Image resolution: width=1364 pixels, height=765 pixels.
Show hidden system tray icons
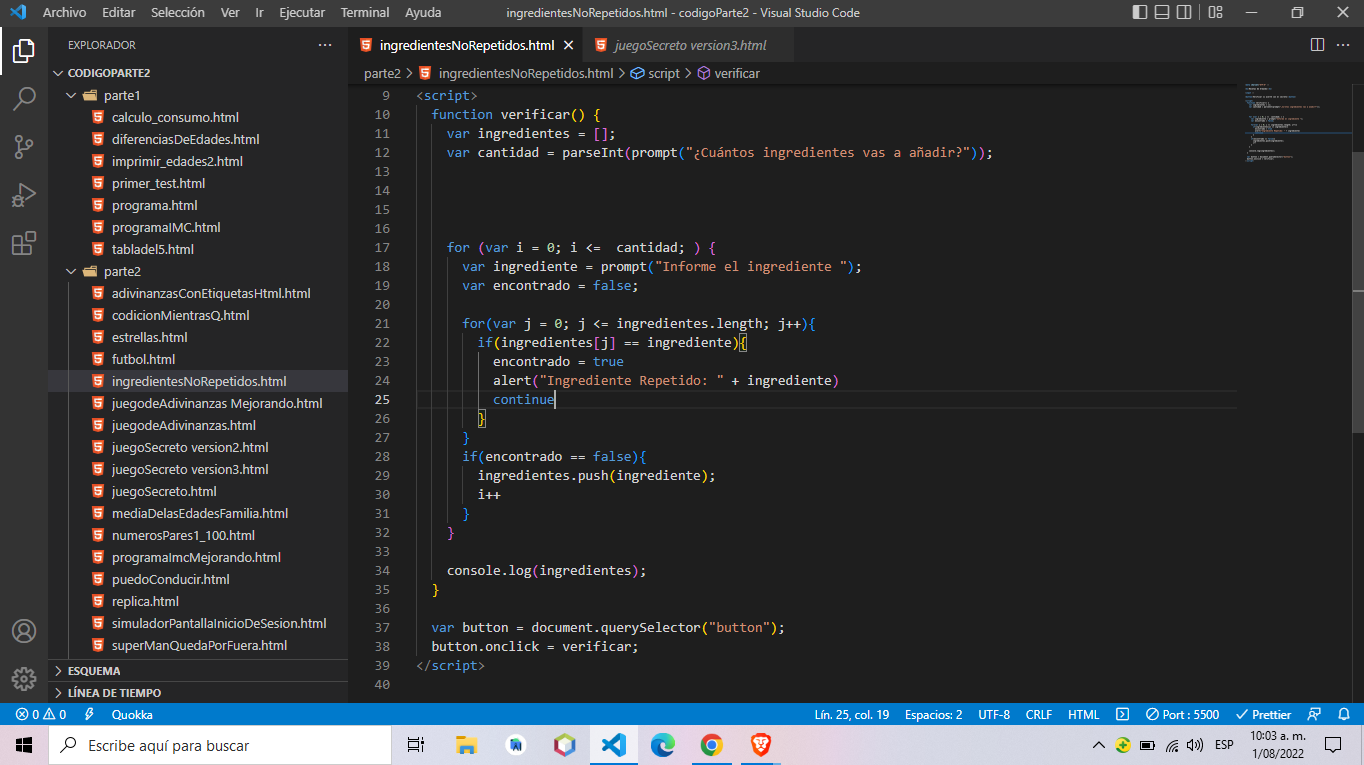pos(1098,745)
